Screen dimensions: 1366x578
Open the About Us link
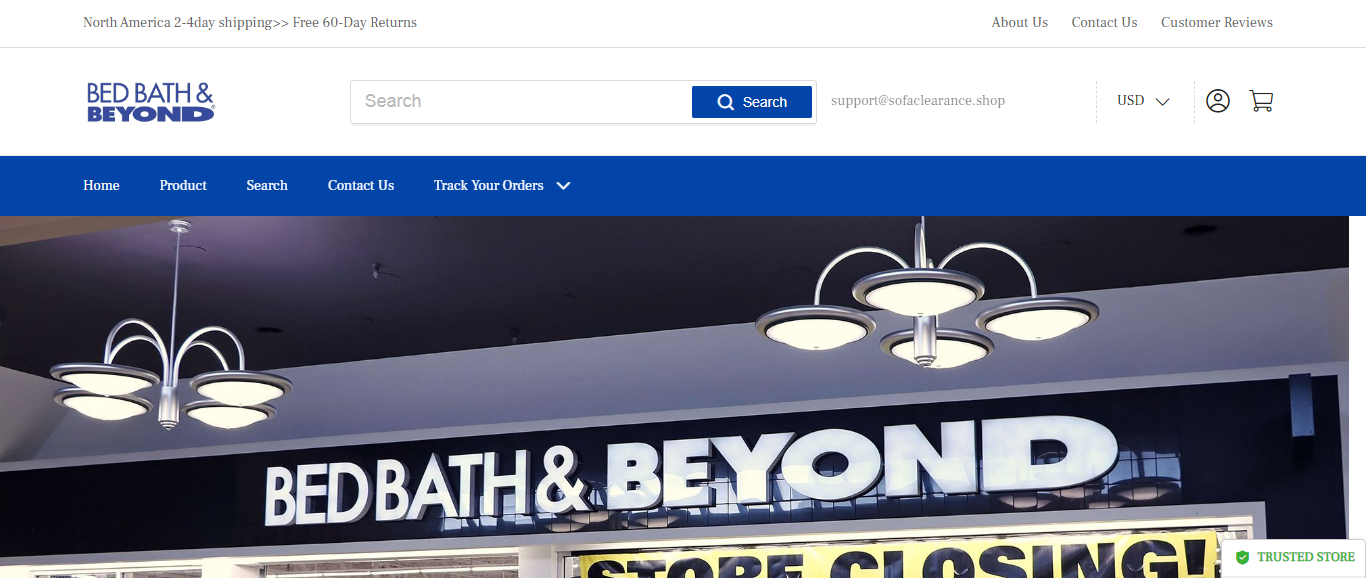(1019, 22)
